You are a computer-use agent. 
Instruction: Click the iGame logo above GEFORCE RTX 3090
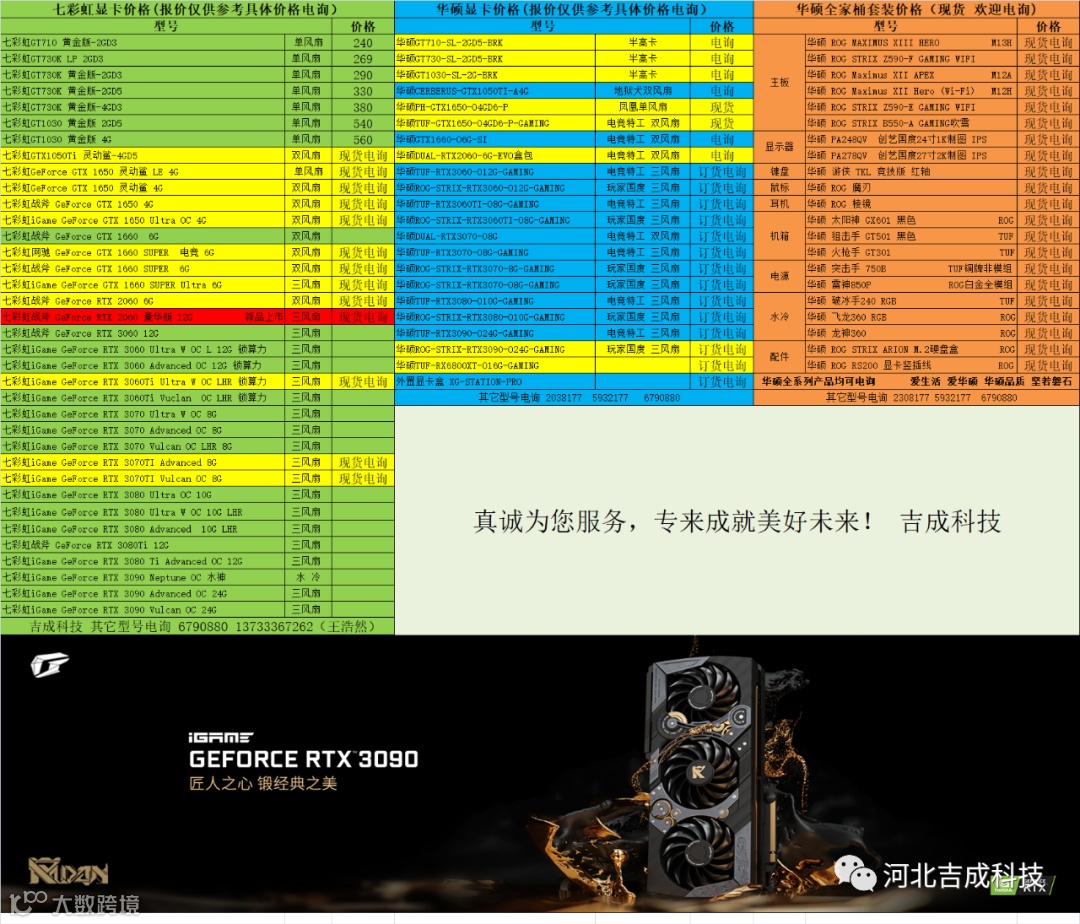click(x=220, y=737)
